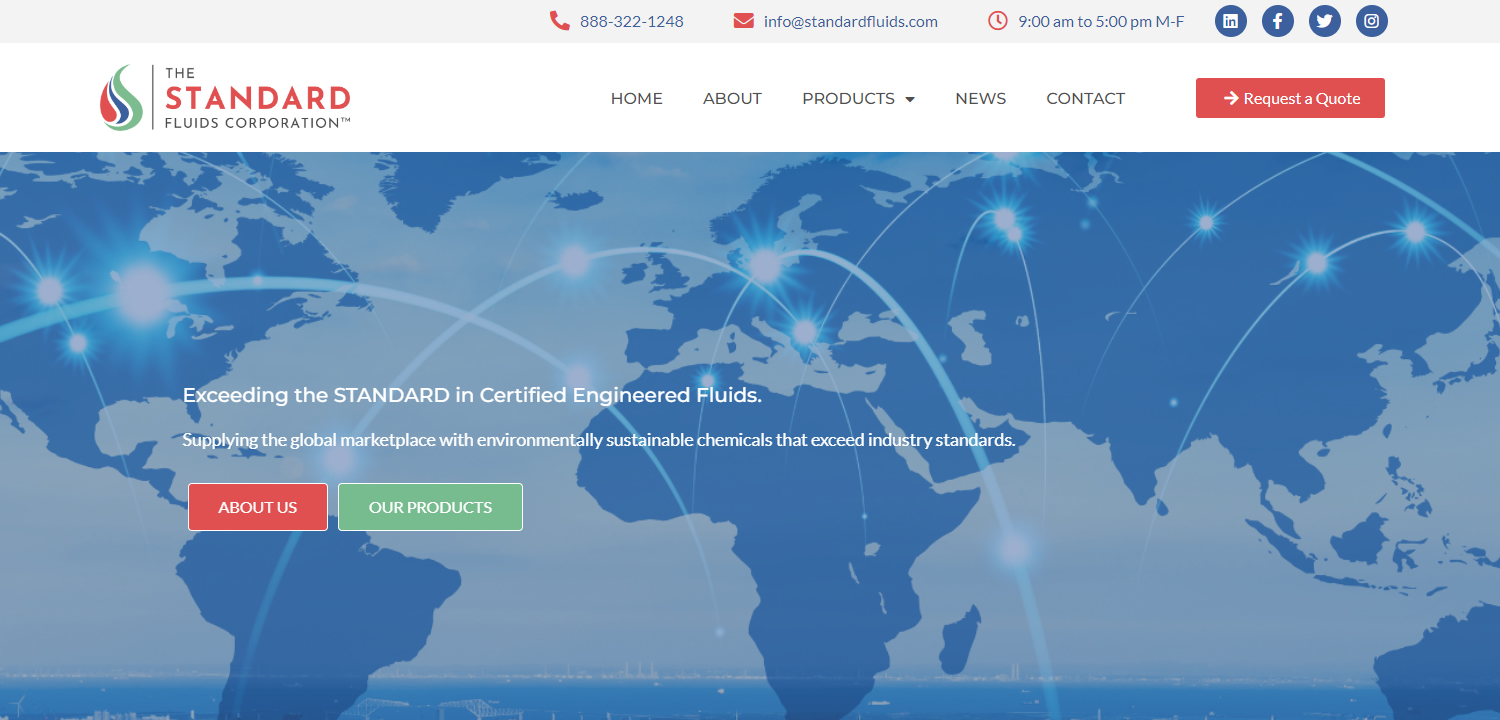Viewport: 1500px width, 720px height.
Task: Expand the PRODUCTS dropdown caret
Action: tap(910, 99)
